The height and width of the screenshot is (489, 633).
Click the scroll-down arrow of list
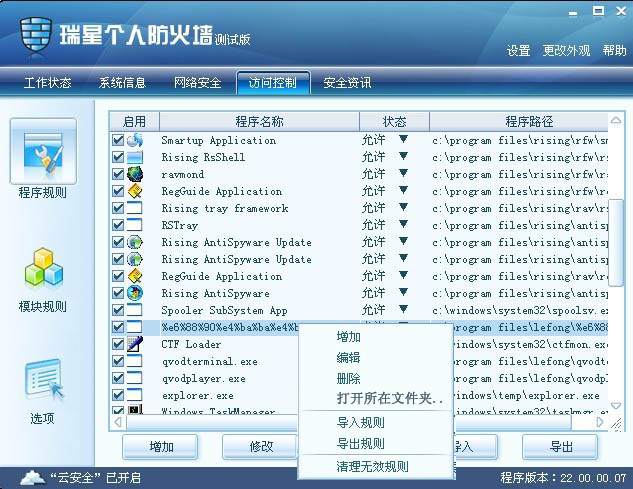[616, 405]
